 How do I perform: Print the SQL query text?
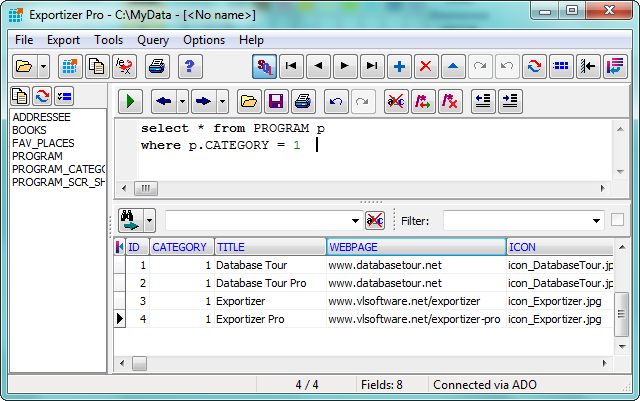(x=303, y=101)
